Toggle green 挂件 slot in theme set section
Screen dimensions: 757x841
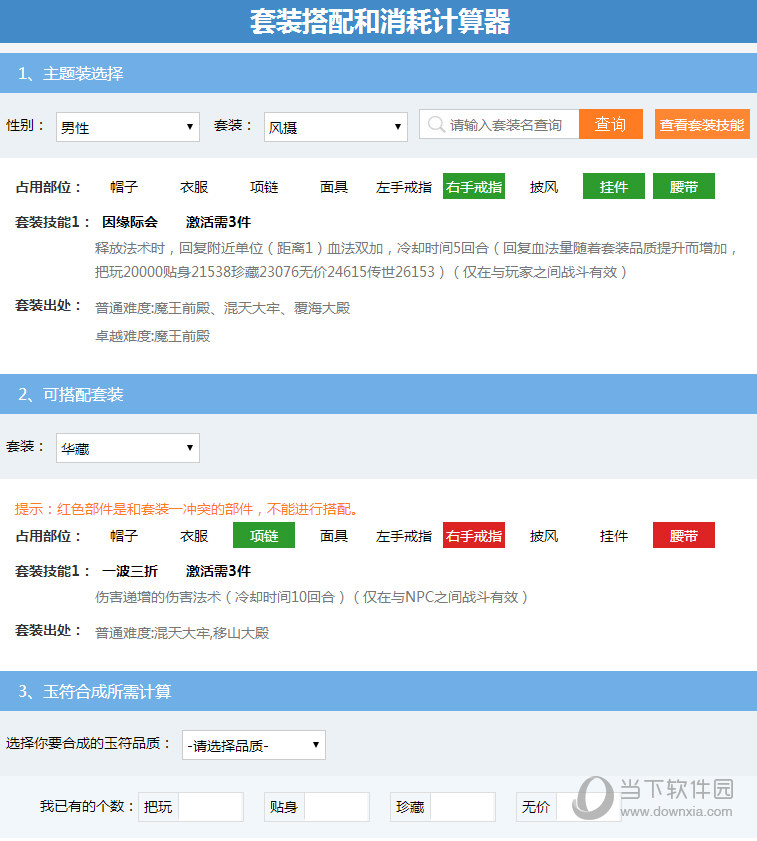[x=614, y=187]
